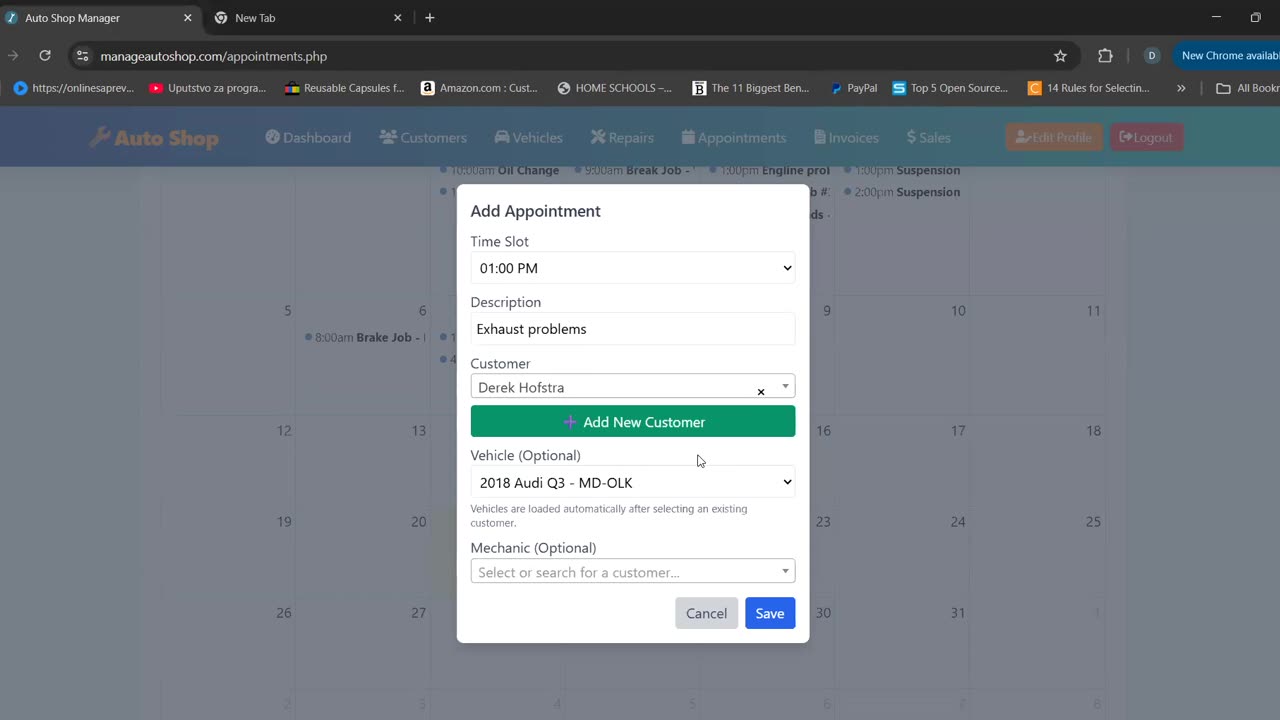Screen dimensions: 1280x720
Task: Open the Top 5 Open Source bookmark
Action: click(950, 88)
